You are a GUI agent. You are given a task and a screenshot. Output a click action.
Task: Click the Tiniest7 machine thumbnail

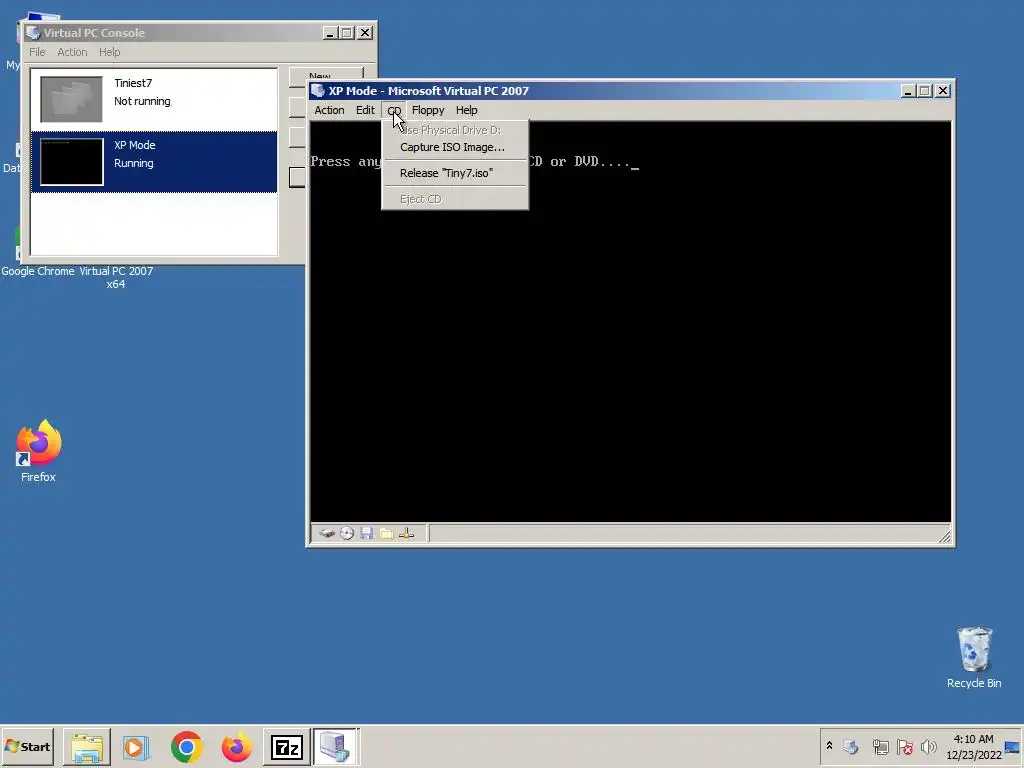click(71, 99)
